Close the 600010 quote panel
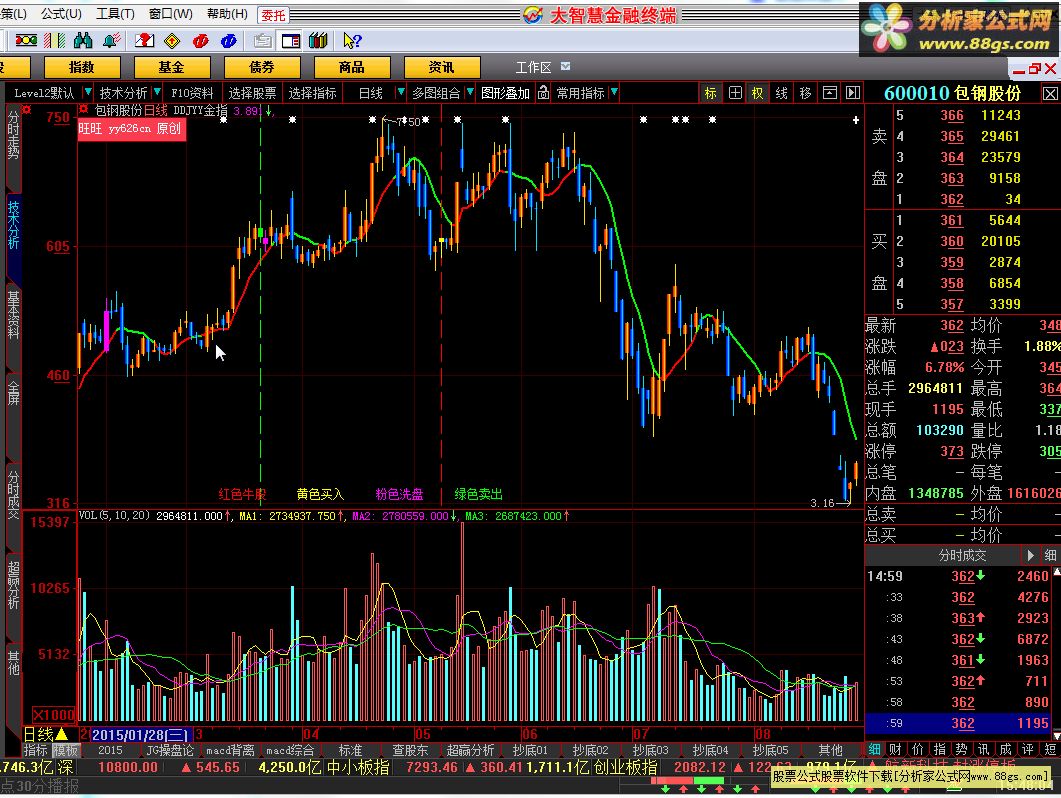Screen dimensions: 1061x798 pyautogui.click(x=1049, y=93)
